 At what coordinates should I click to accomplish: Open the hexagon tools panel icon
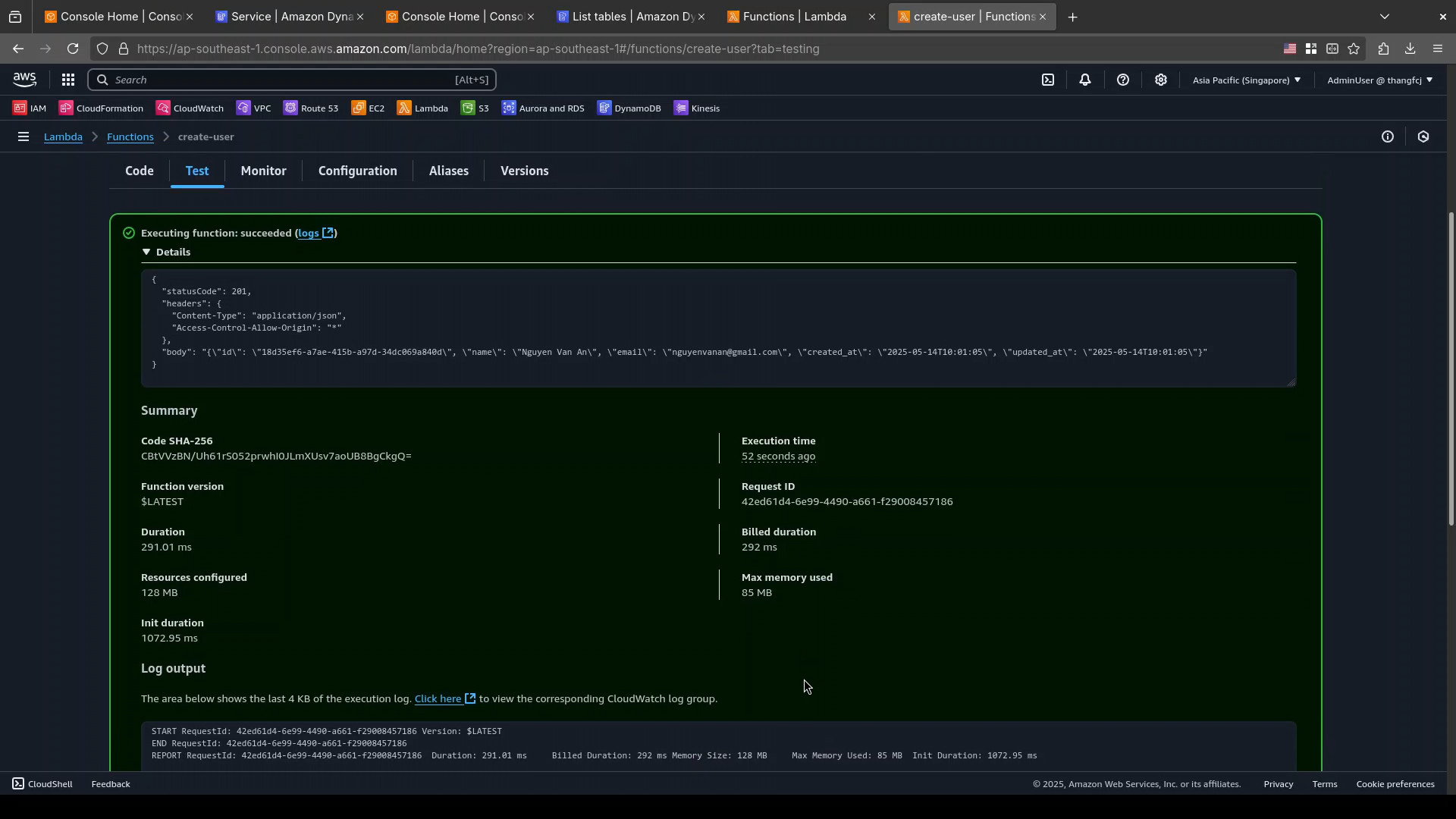click(1423, 137)
